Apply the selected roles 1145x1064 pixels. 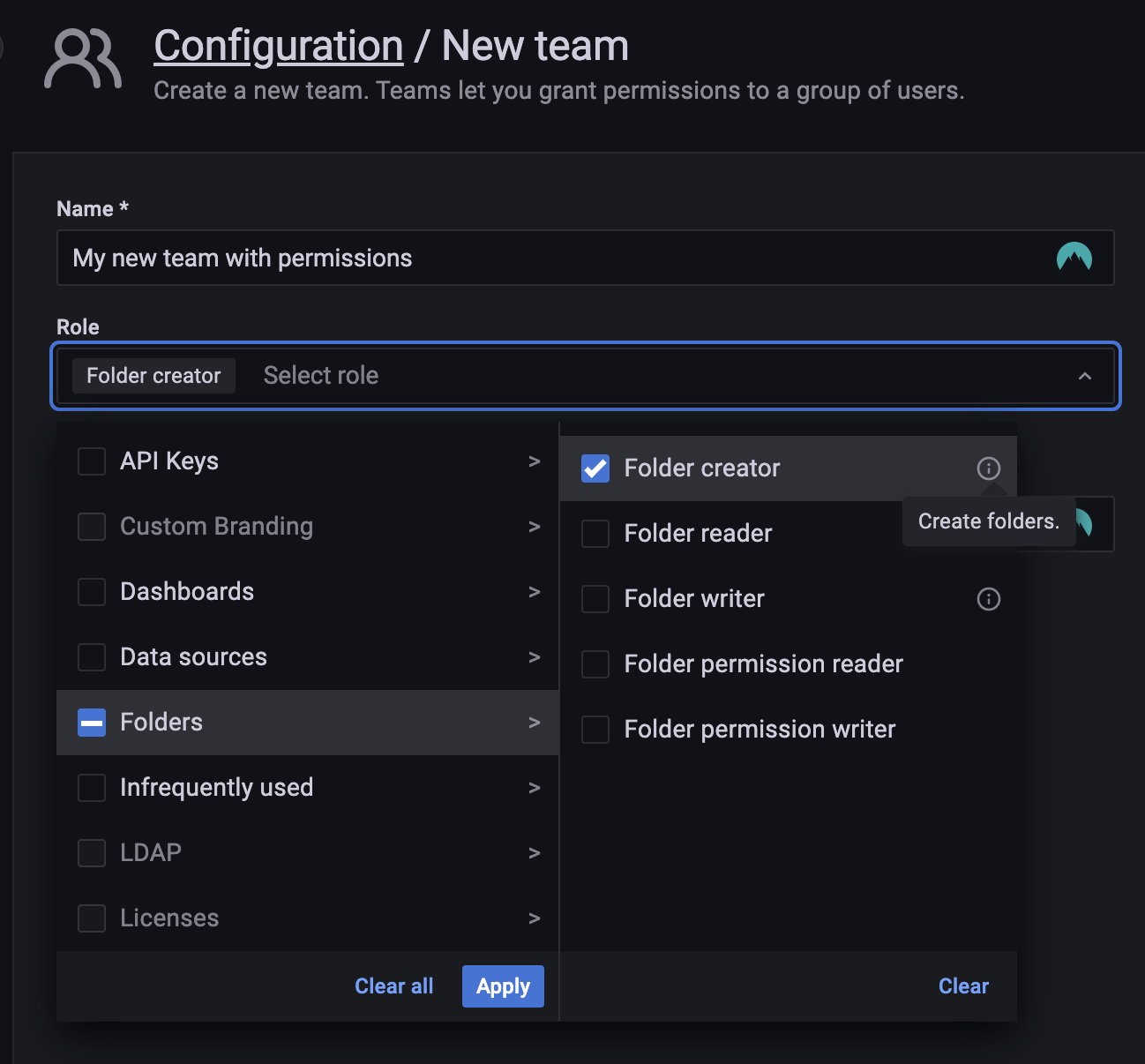[503, 986]
